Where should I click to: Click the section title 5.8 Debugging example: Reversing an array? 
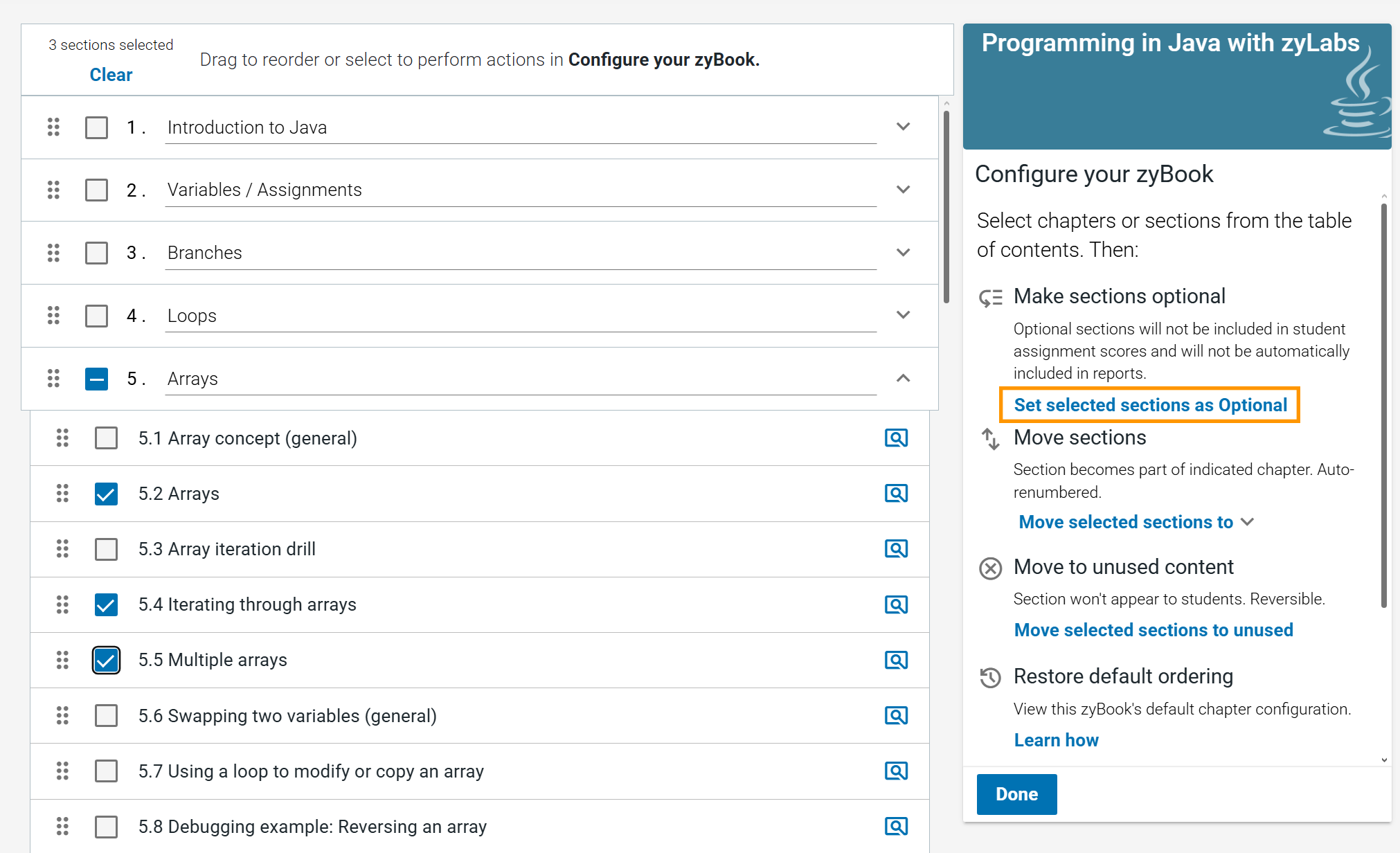pyautogui.click(x=312, y=826)
